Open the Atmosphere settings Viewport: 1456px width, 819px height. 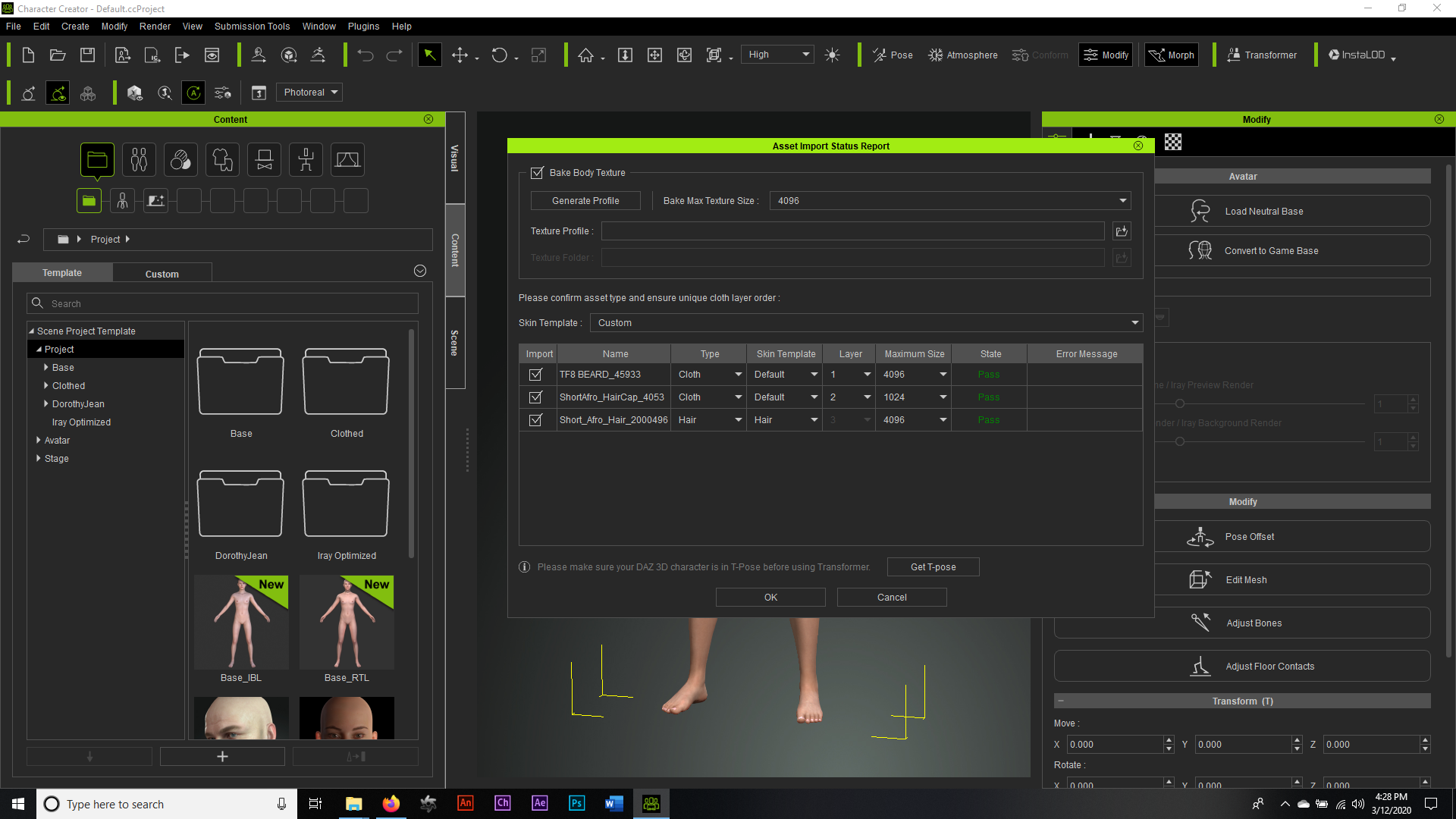click(963, 55)
